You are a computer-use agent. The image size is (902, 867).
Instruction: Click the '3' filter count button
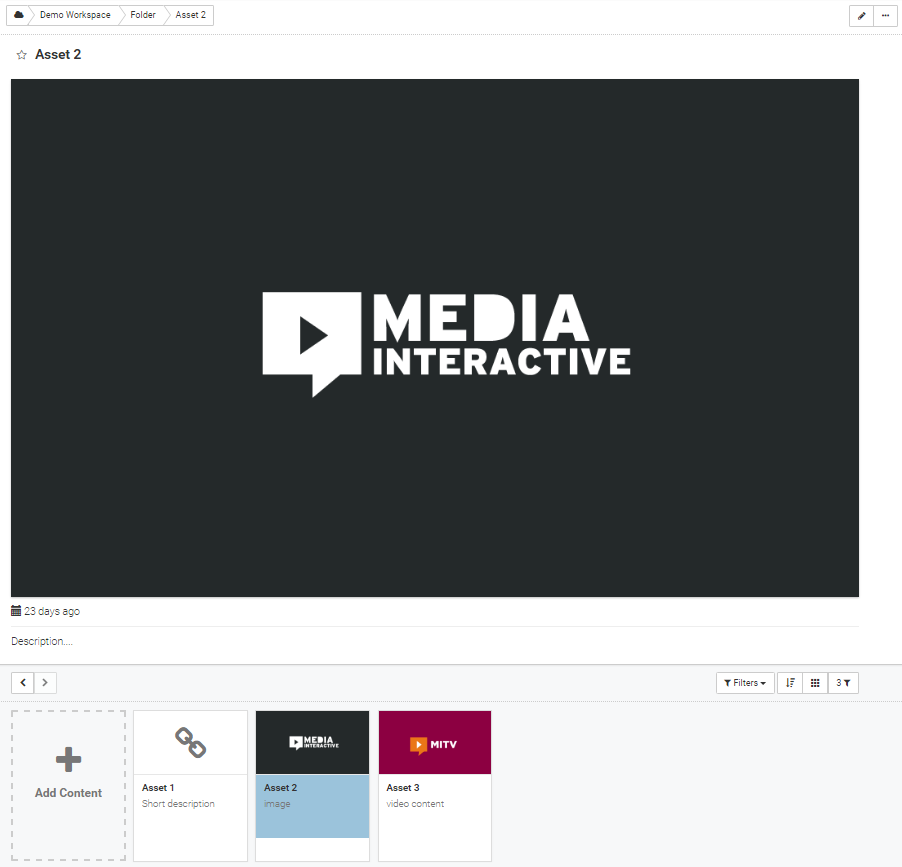[843, 683]
